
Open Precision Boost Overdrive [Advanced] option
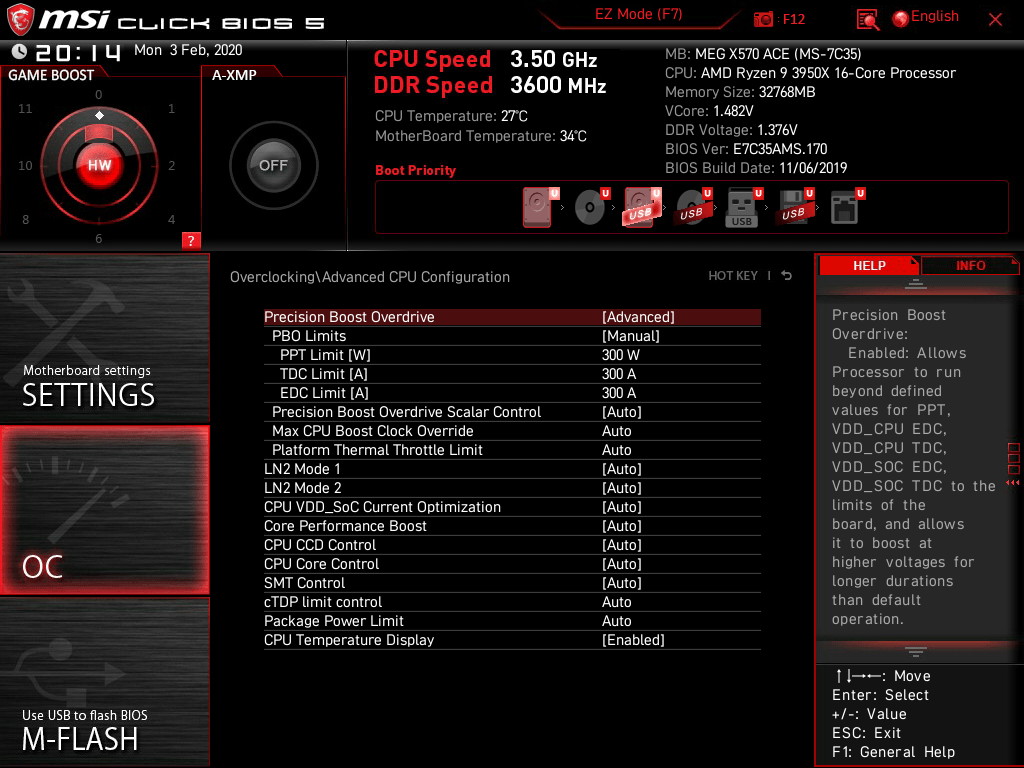tap(512, 317)
